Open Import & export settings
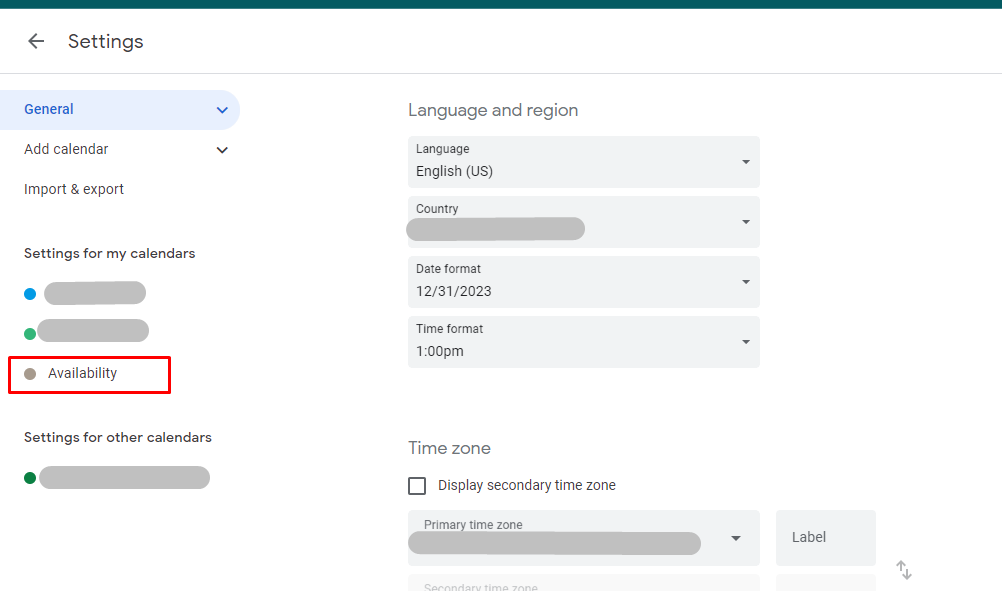The width and height of the screenshot is (1002, 591). pos(74,189)
